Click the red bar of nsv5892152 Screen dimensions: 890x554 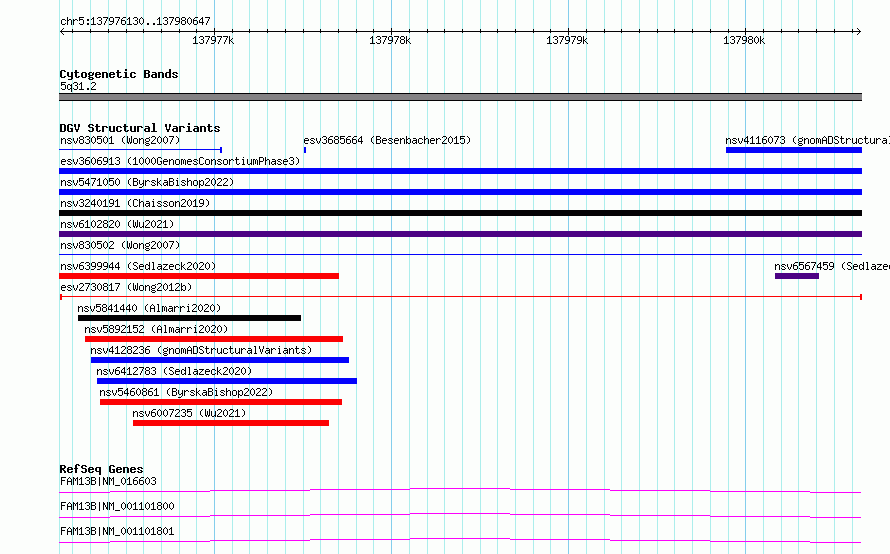coord(214,339)
